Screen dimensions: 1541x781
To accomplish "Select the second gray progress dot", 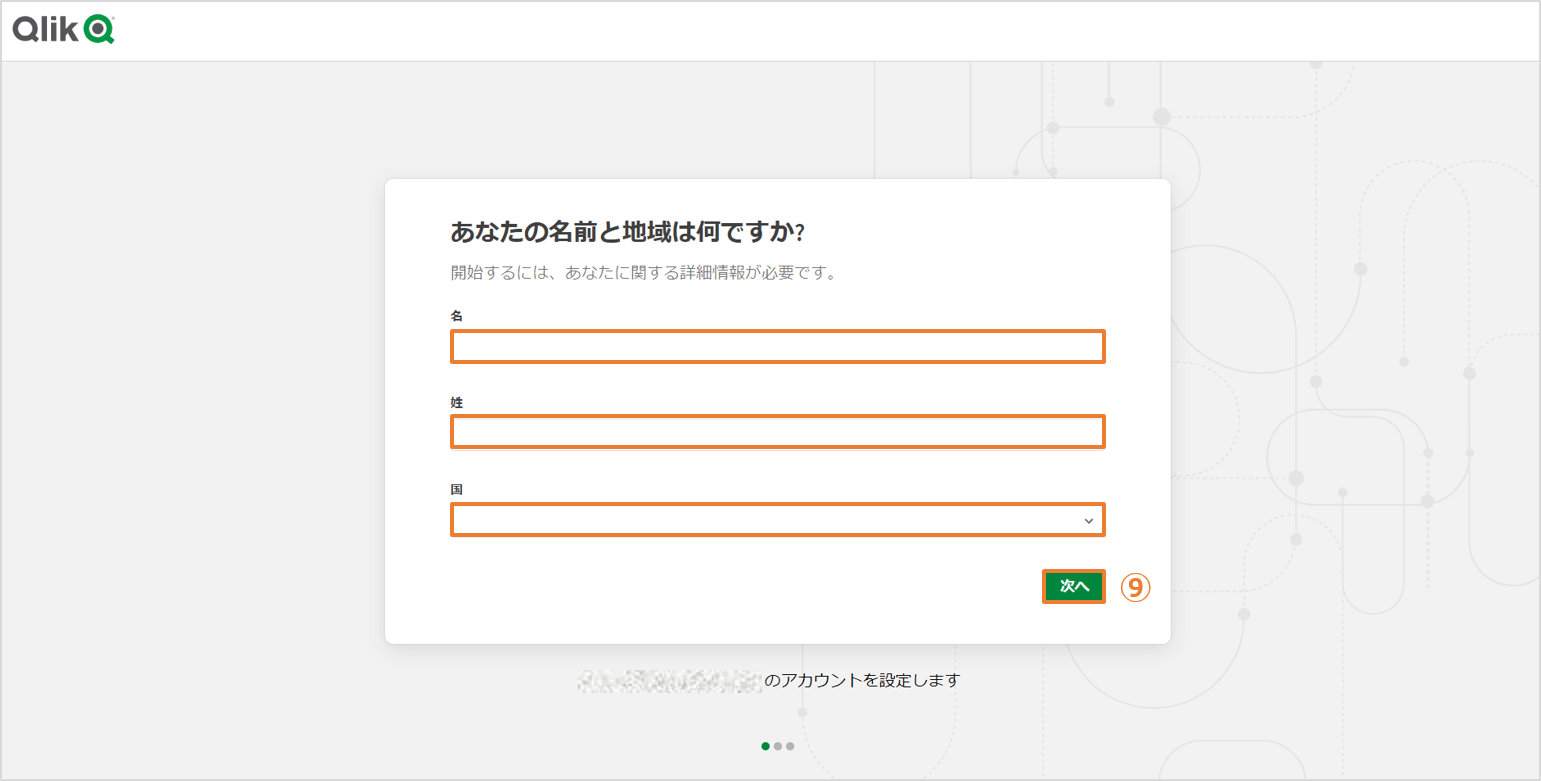I will [778, 746].
